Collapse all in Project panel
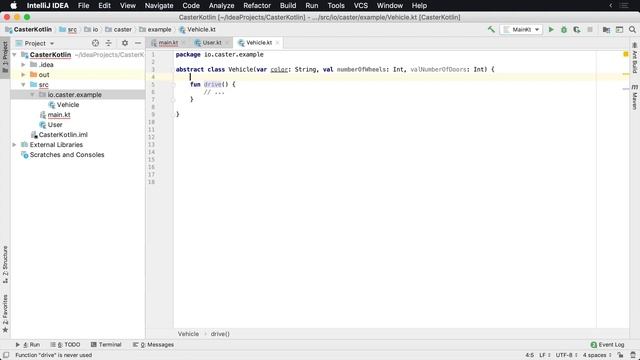The image size is (640, 360). (x=109, y=43)
